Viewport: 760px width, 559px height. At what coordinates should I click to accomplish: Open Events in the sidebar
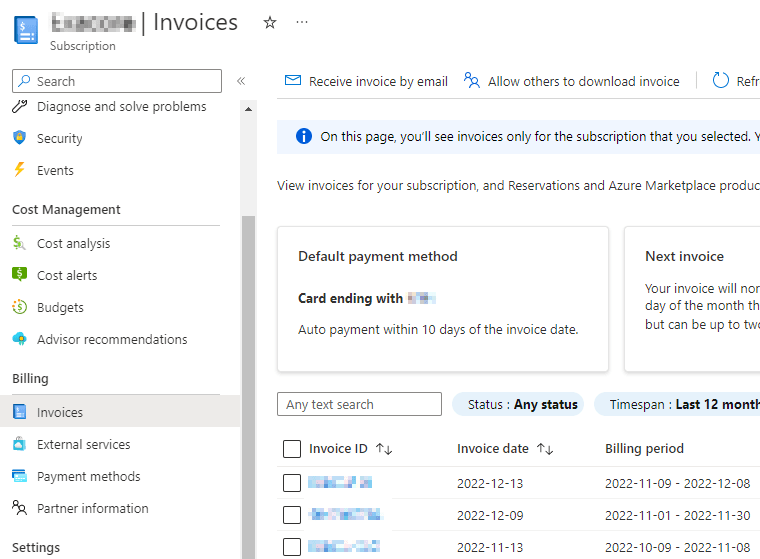point(55,170)
